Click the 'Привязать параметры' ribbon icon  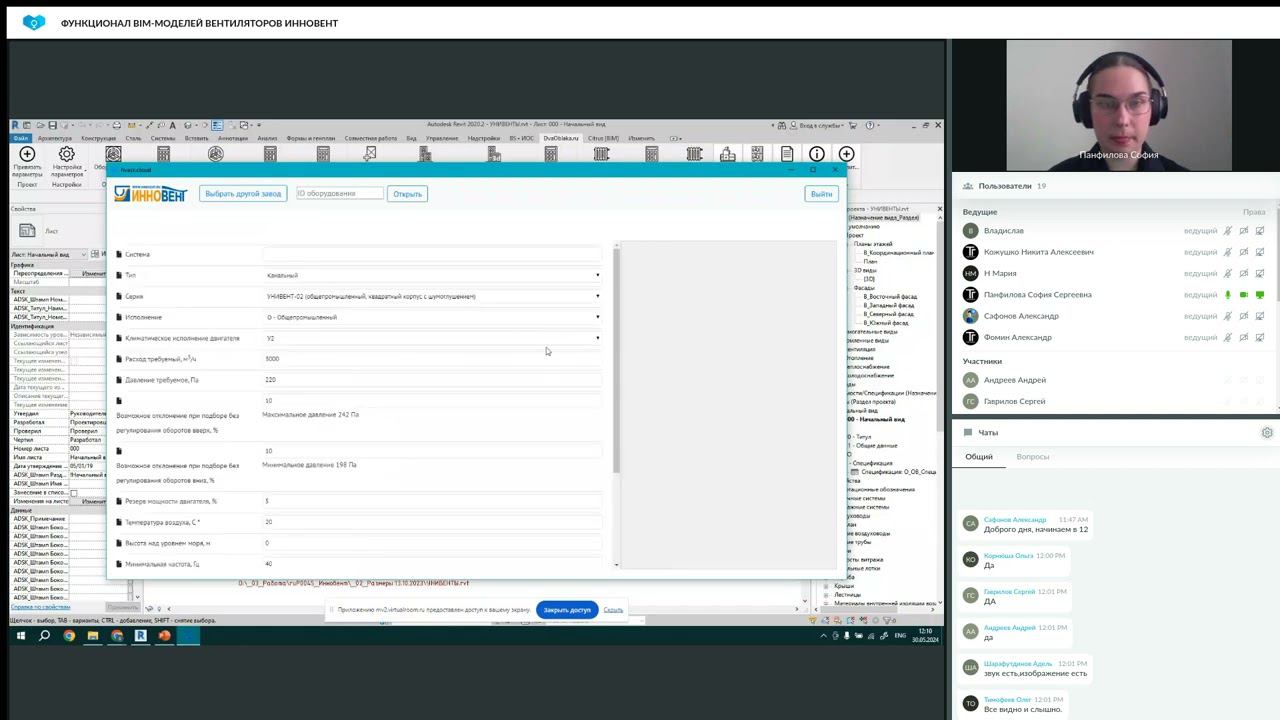(27, 154)
